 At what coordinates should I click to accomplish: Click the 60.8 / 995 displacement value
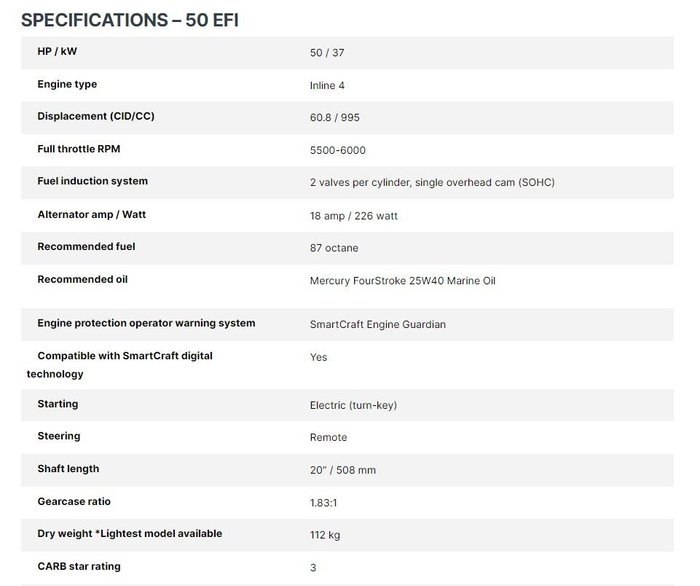[334, 117]
